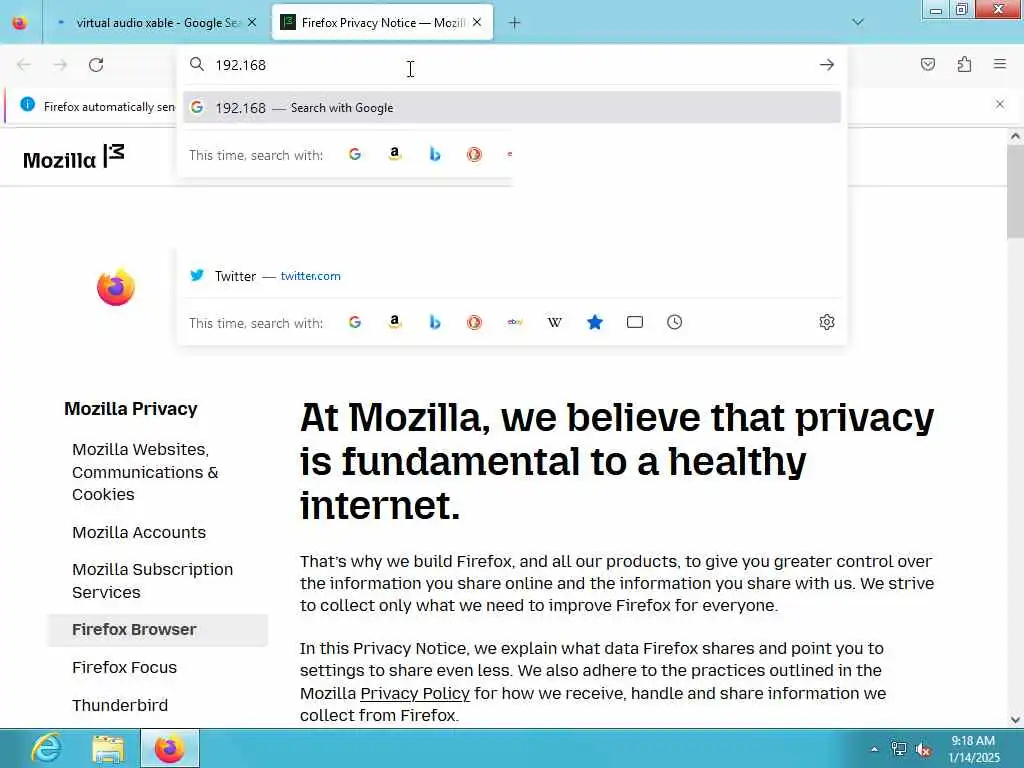Search with Wikipedia icon

[554, 322]
